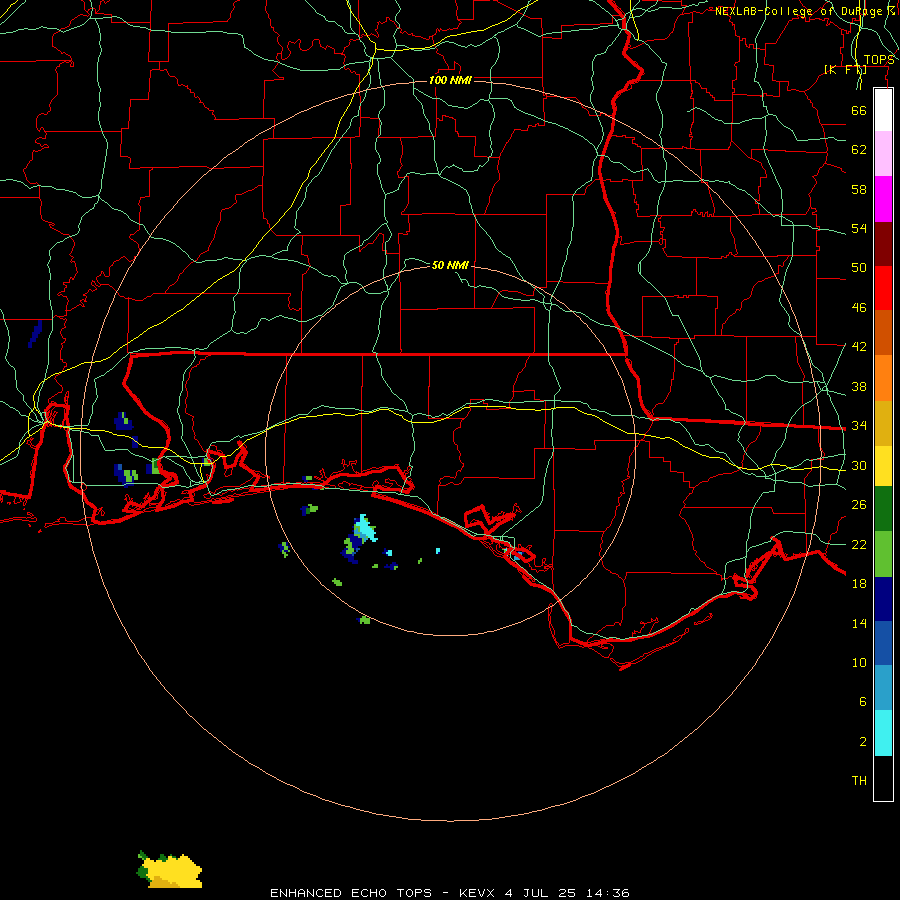Click the legend value 66
The width and height of the screenshot is (900, 900).
tap(859, 110)
